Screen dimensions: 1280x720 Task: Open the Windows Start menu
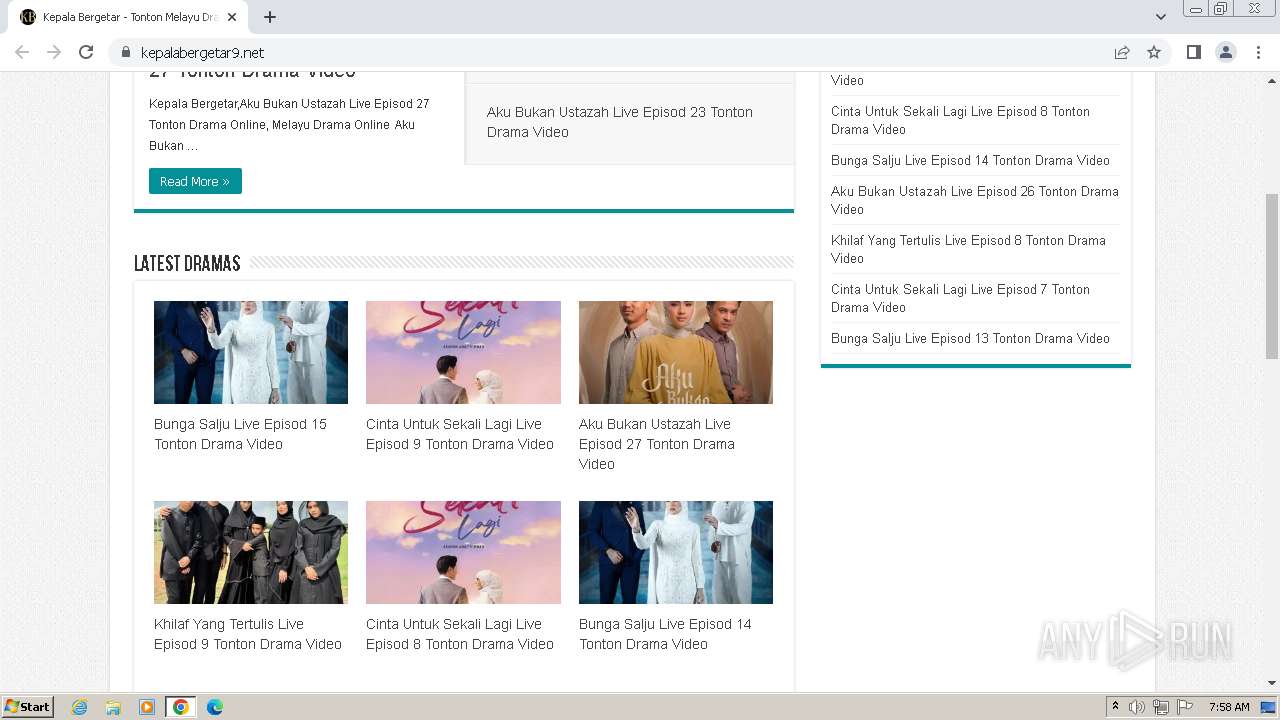tap(28, 706)
